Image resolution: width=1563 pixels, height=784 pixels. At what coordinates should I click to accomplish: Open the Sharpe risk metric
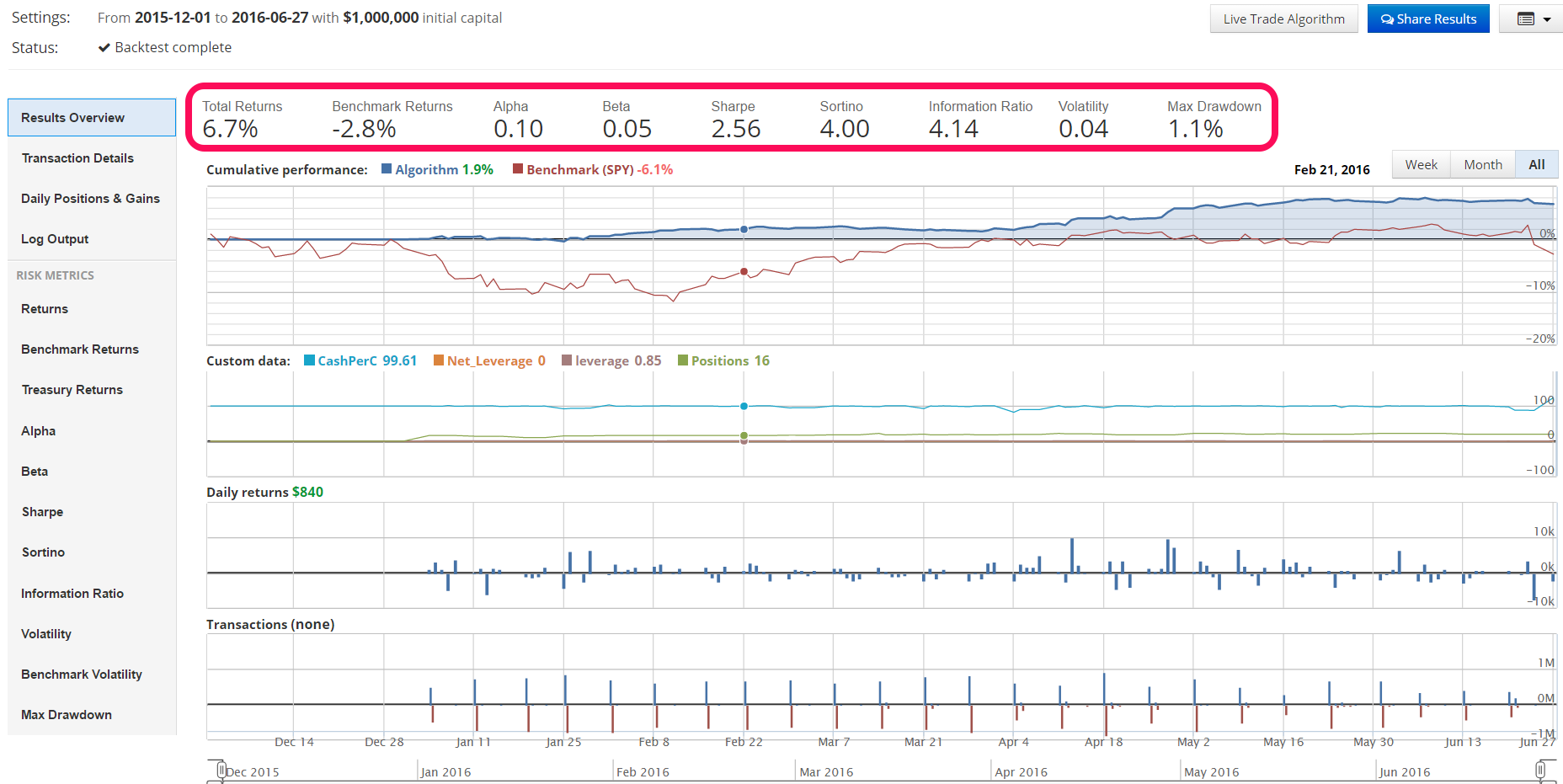pos(42,511)
